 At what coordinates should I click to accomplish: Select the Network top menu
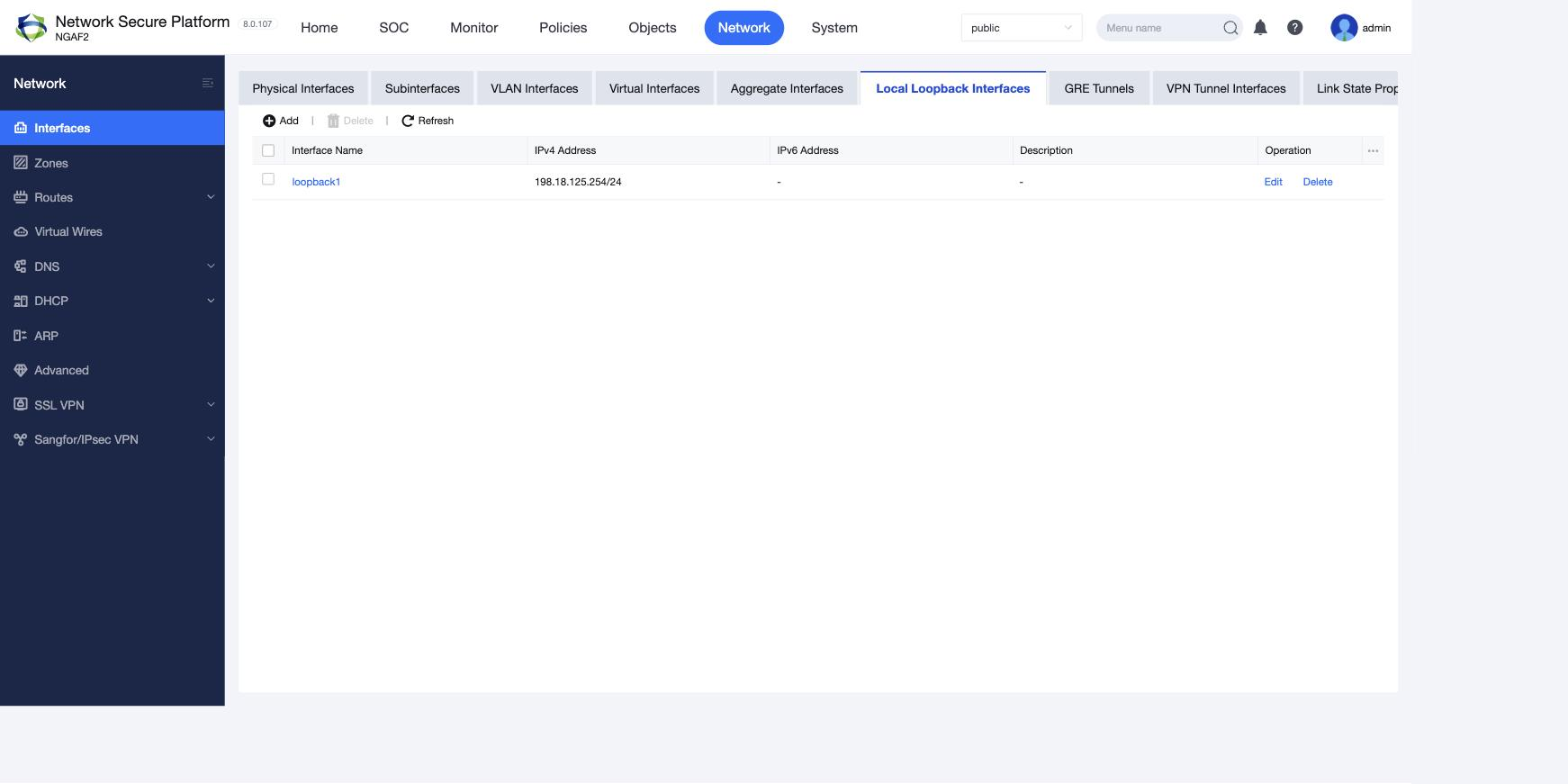click(744, 28)
